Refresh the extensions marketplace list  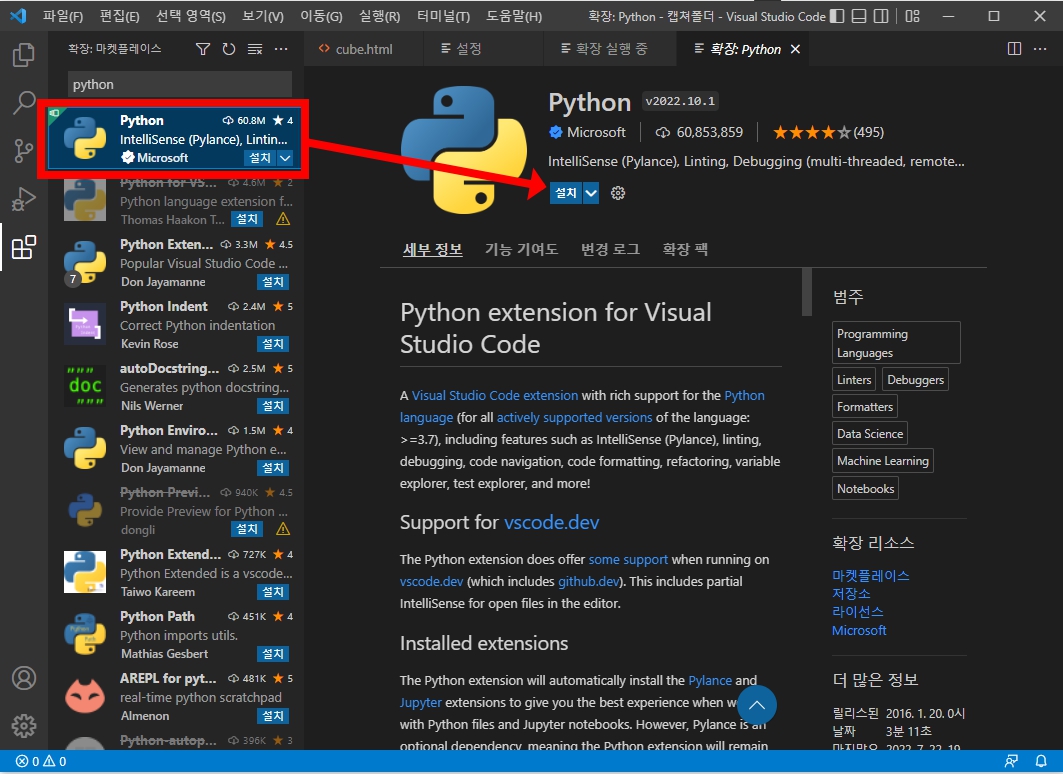[228, 49]
